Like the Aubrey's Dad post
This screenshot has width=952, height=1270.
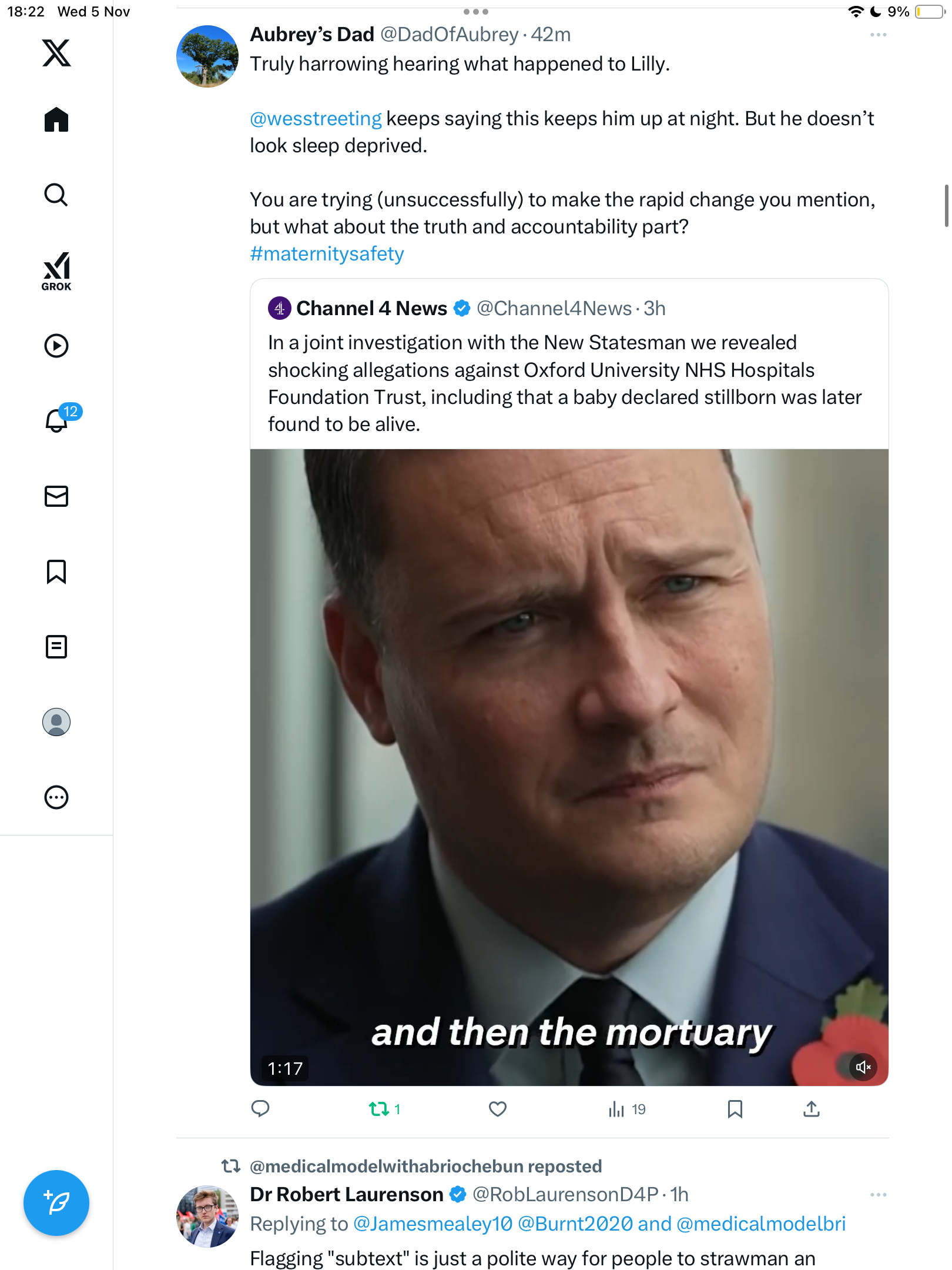(498, 1109)
